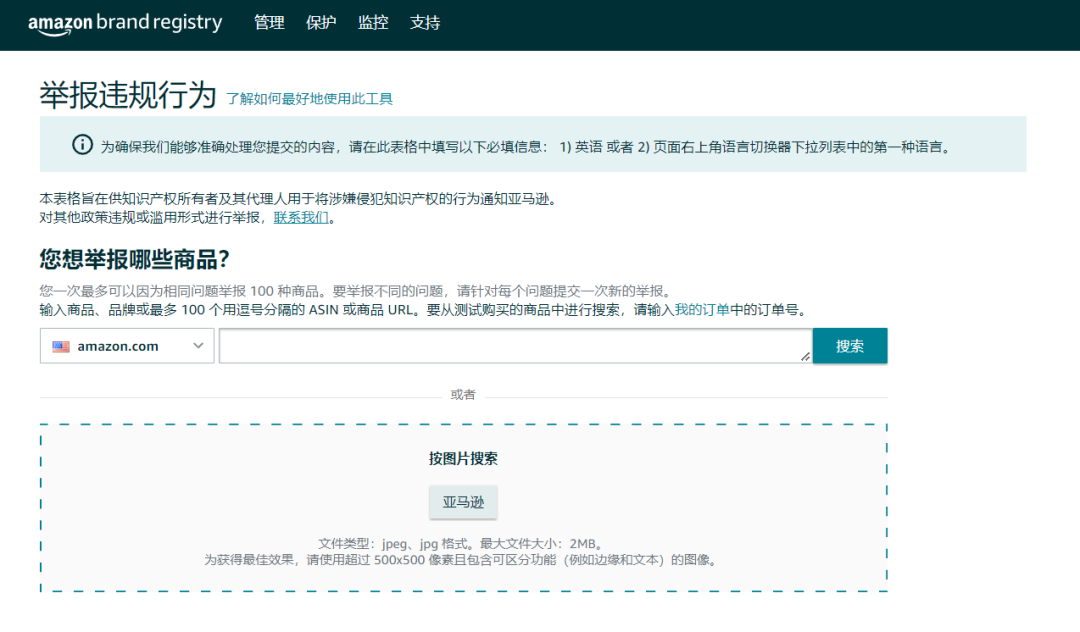The image size is (1080, 632).
Task: Open the 保护 menu in the navigation bar
Action: point(321,22)
